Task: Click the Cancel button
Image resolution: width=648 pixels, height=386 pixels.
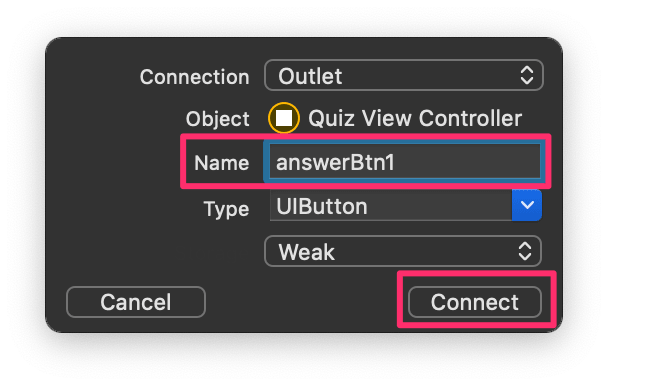Action: pyautogui.click(x=136, y=302)
